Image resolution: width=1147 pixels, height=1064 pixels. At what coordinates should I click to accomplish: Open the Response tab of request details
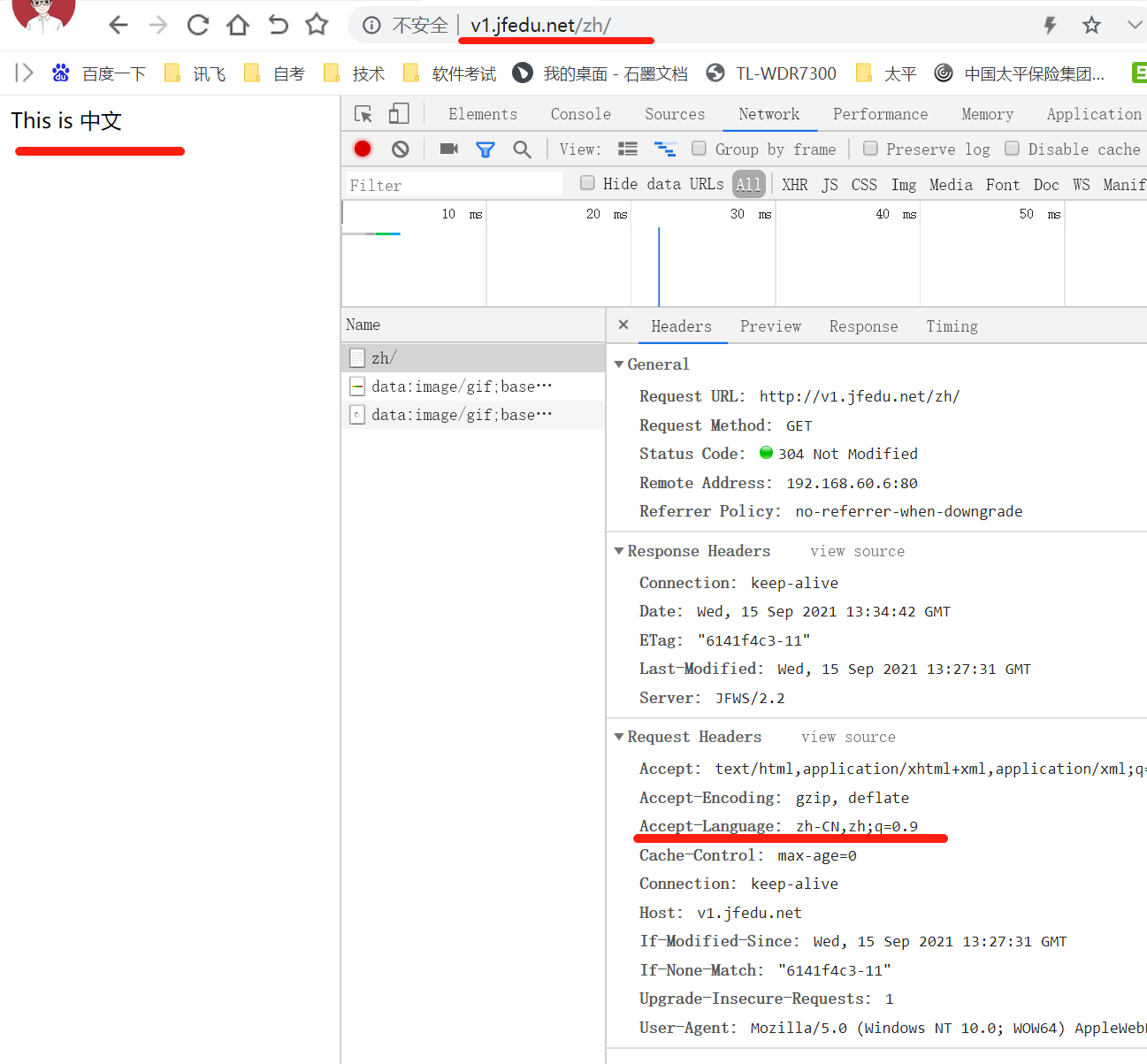point(863,326)
